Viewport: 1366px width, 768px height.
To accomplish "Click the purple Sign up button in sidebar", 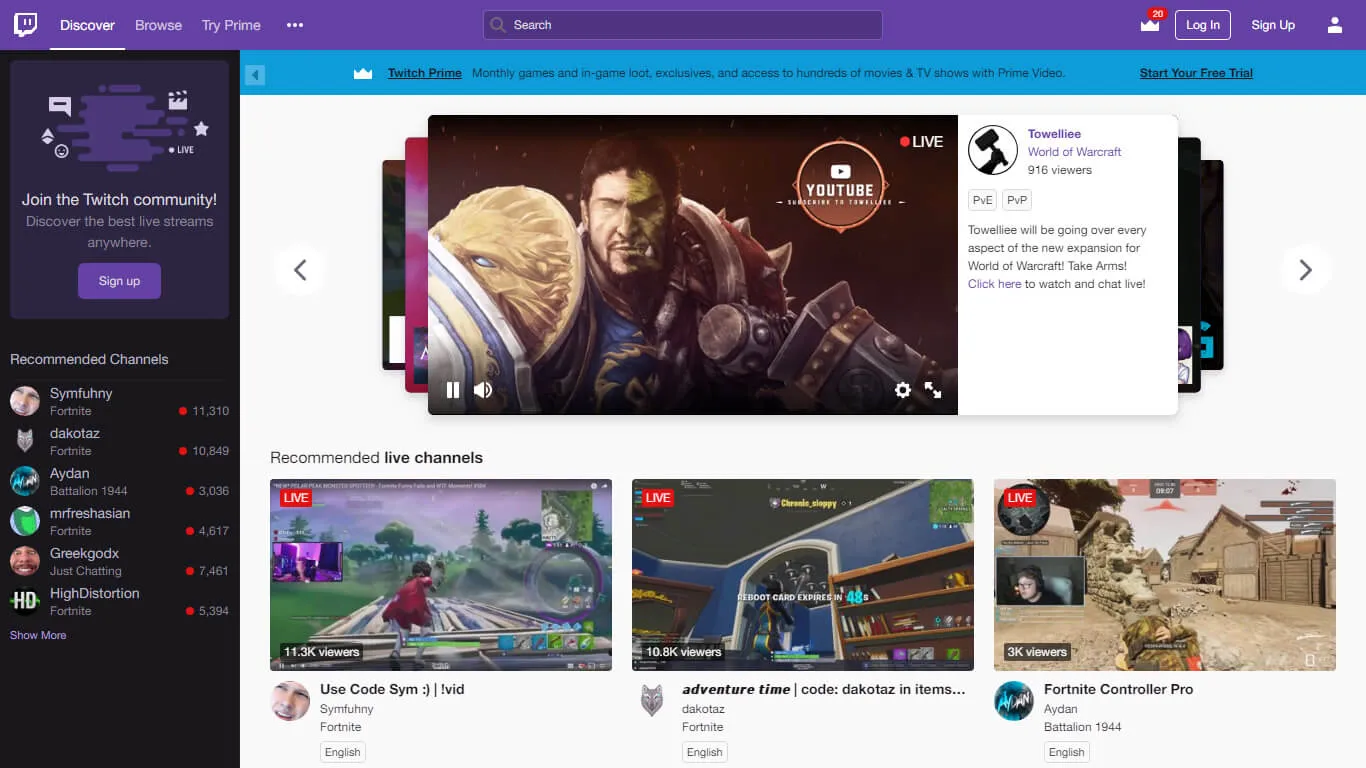I will (119, 281).
